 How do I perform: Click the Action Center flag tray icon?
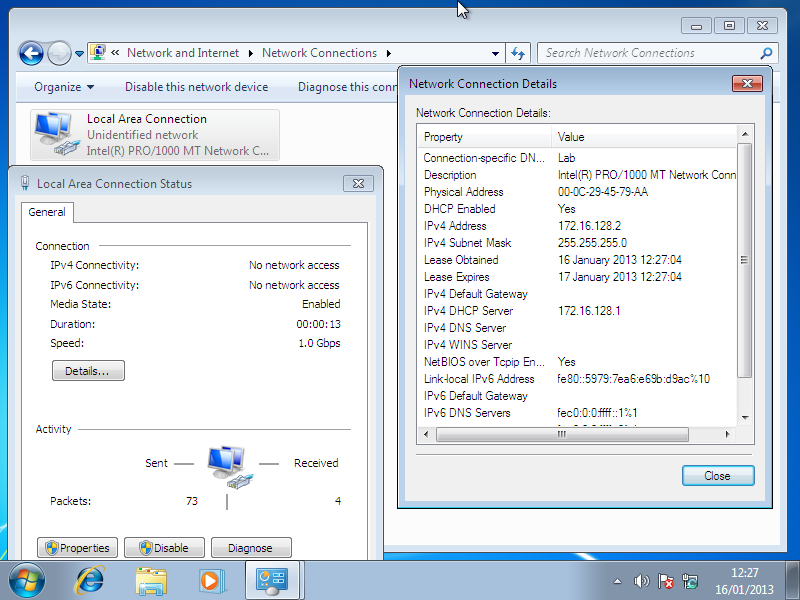(665, 581)
